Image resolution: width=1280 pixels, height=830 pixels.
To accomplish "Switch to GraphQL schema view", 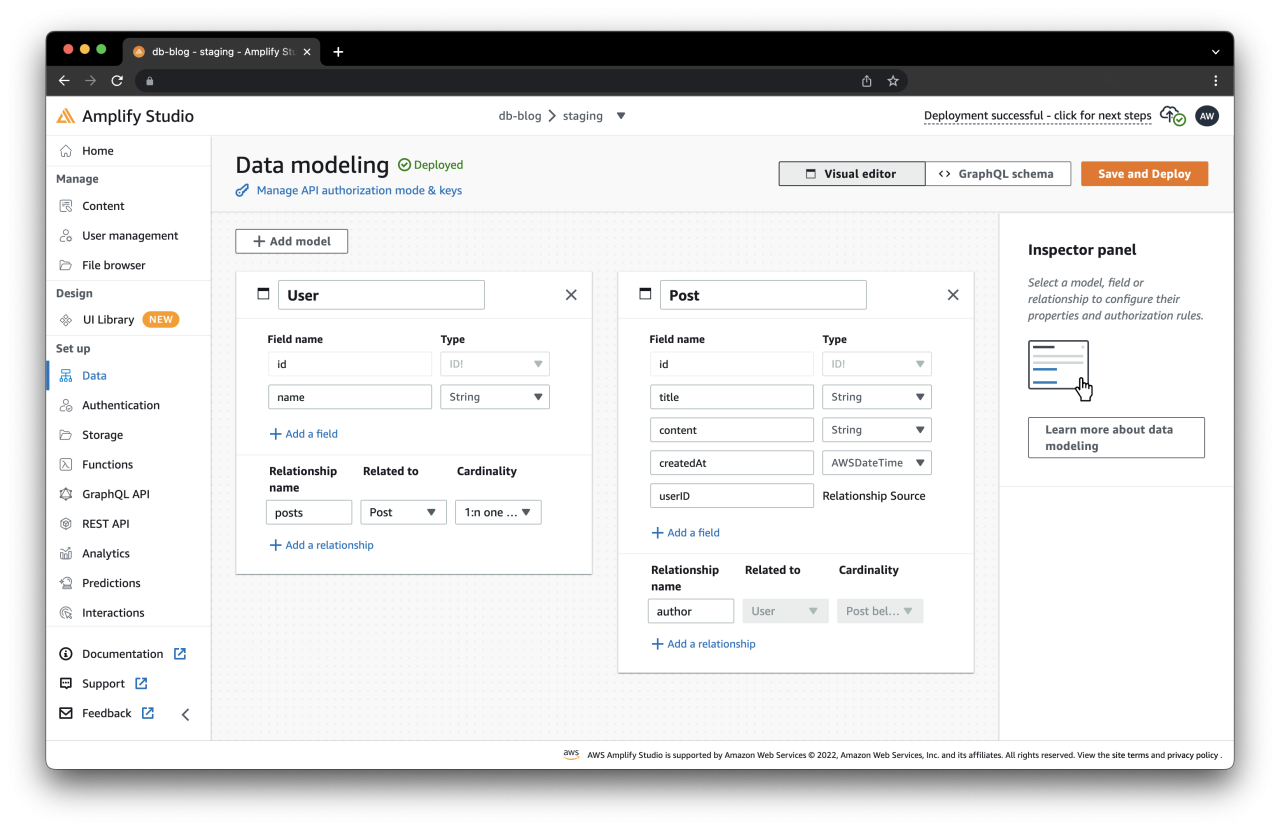I will click(998, 174).
